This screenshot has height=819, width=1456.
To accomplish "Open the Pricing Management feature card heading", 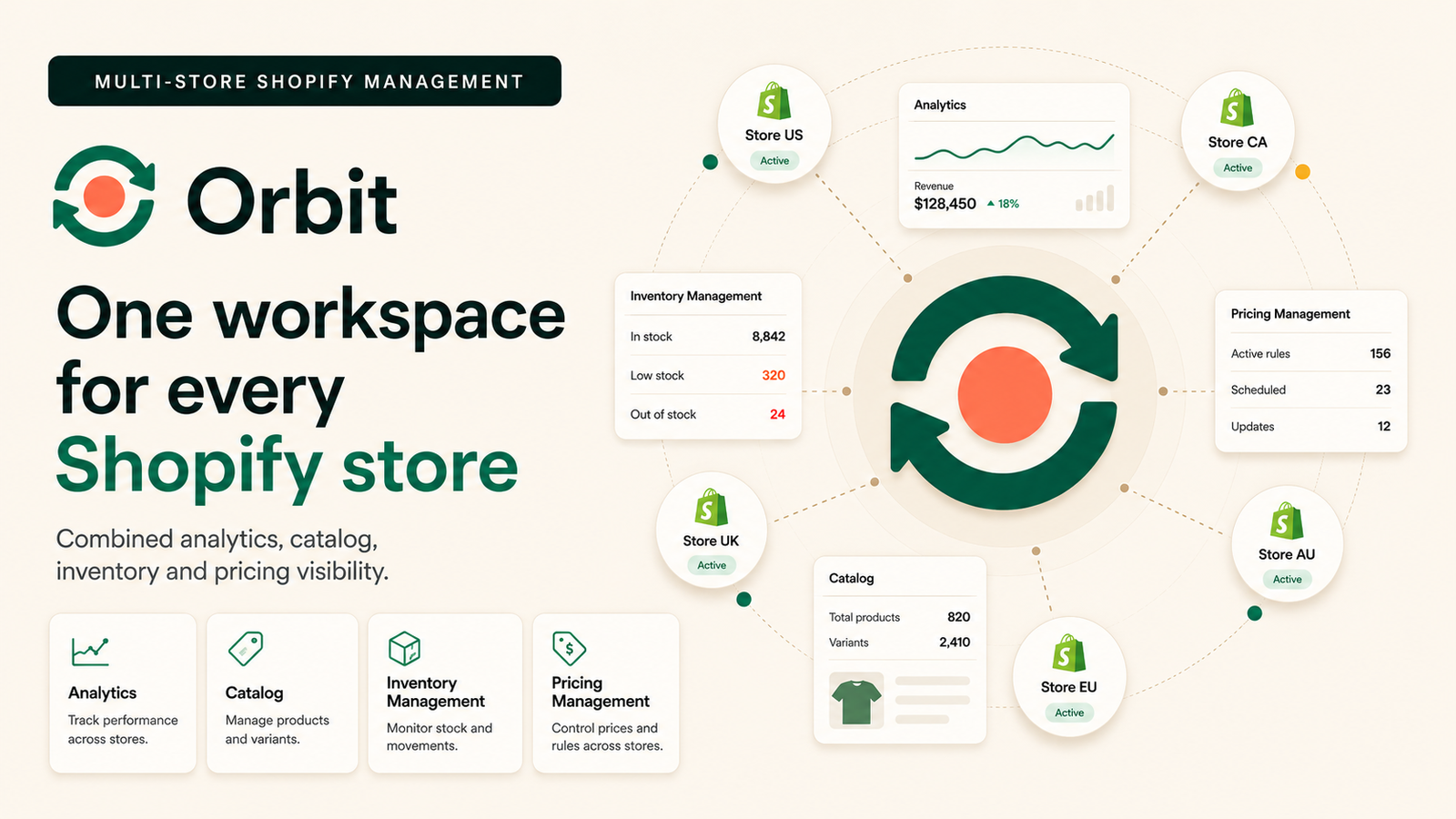I will [601, 693].
